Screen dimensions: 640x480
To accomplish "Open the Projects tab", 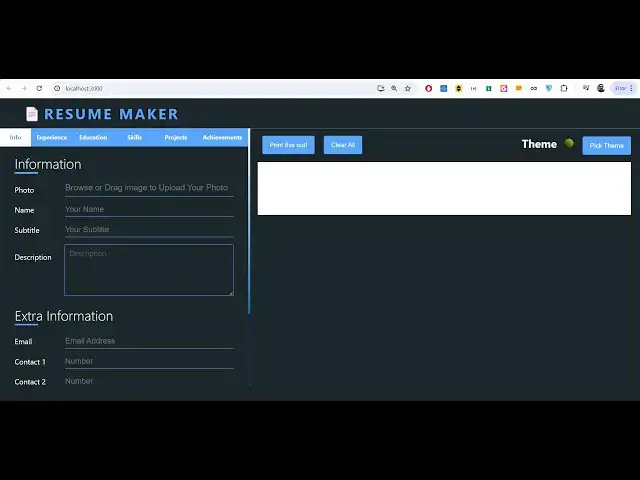I will click(176, 138).
